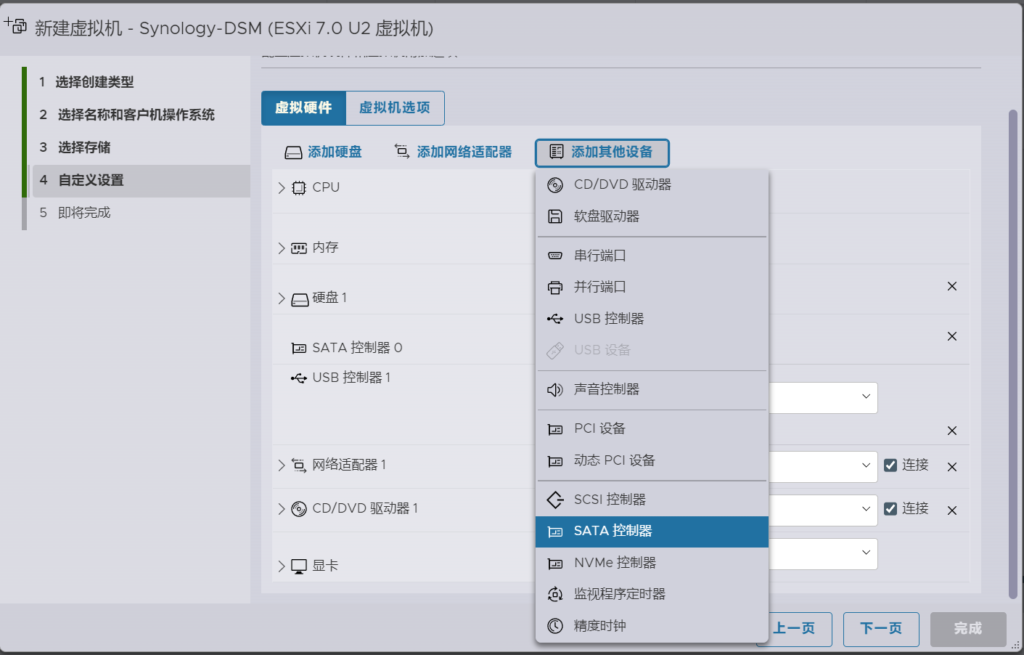Click the hardware list vertical scrollbar
The height and width of the screenshot is (655, 1024).
(x=1013, y=353)
